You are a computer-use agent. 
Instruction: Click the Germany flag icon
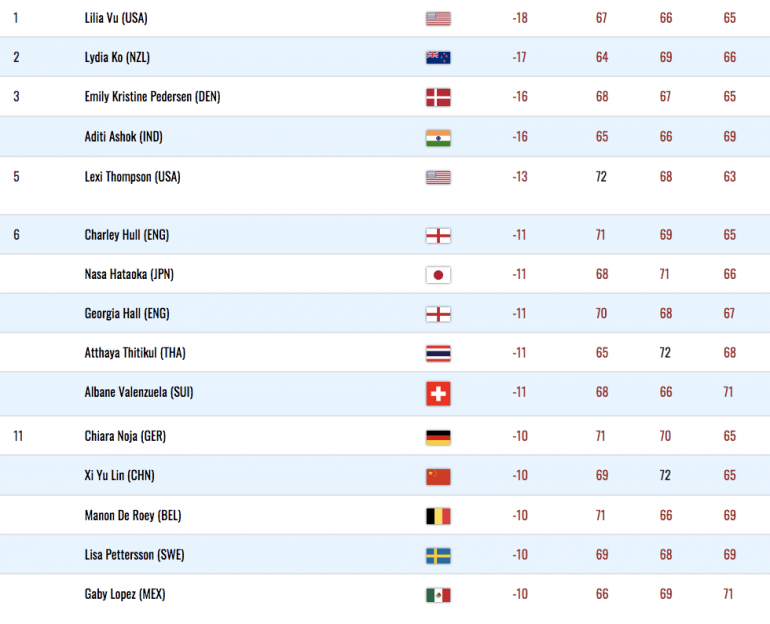coord(438,437)
